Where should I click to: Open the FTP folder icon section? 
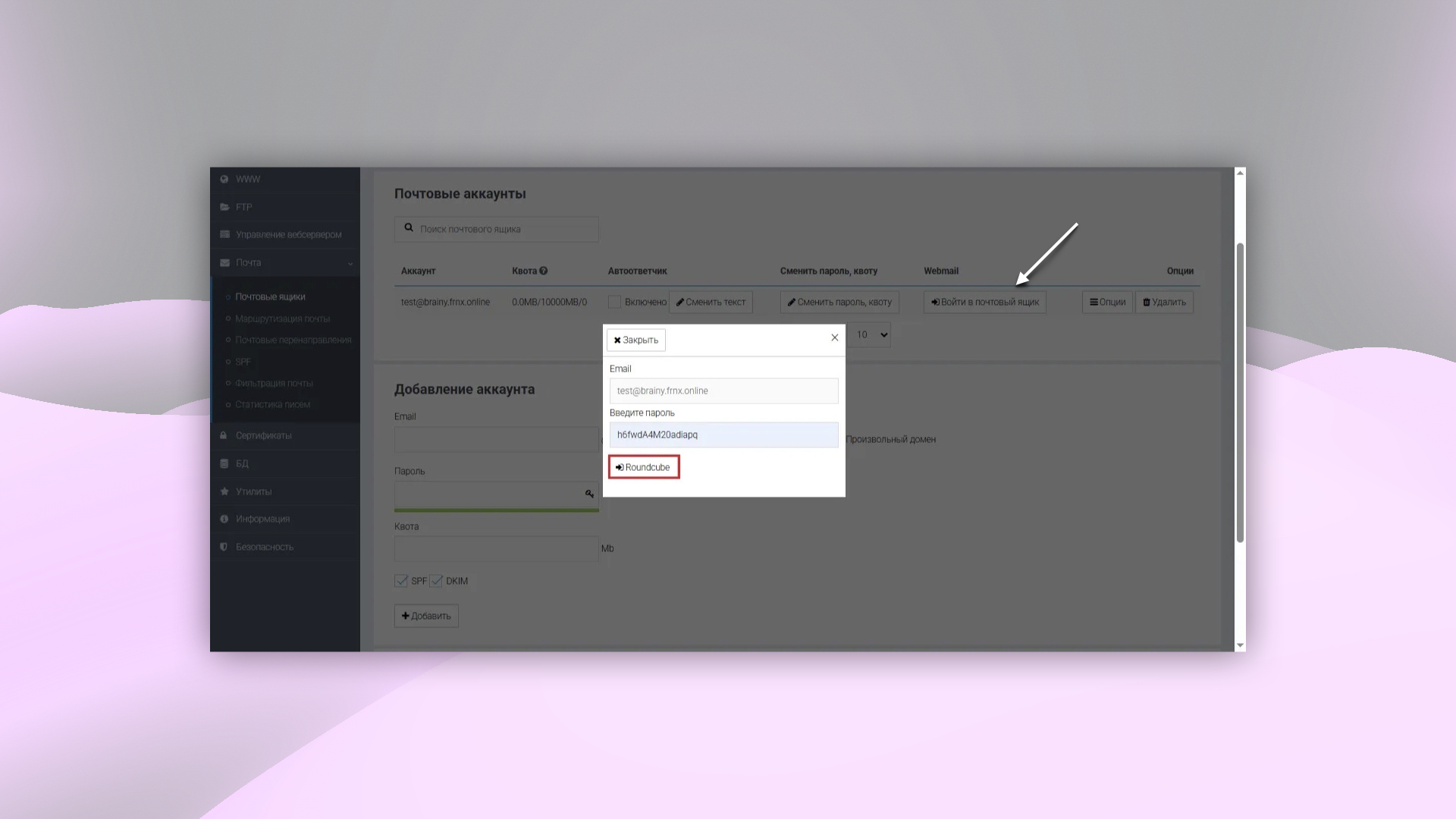(x=224, y=206)
